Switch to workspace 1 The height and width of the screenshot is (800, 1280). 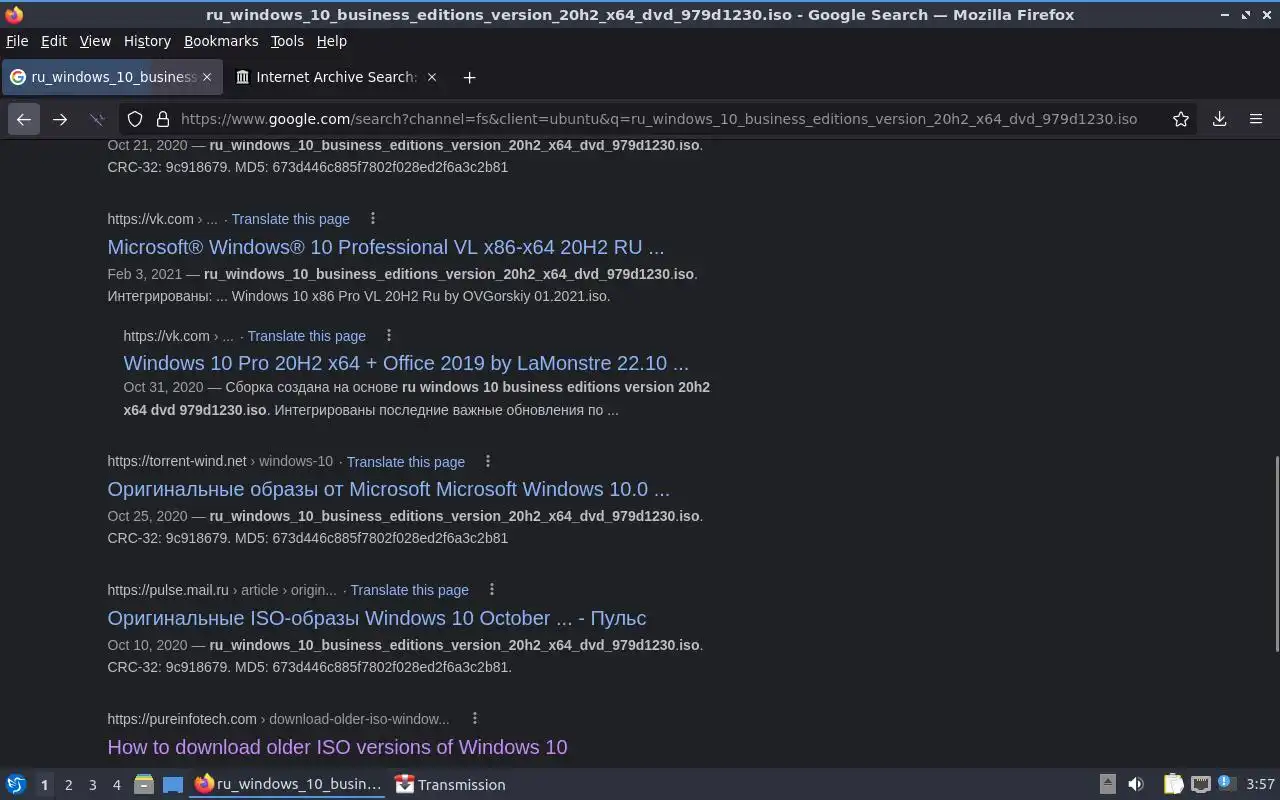coord(44,785)
